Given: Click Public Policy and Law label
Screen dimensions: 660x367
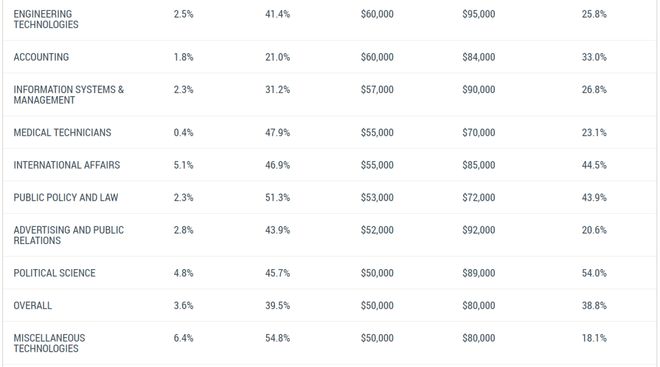Looking at the screenshot, I should [66, 197].
